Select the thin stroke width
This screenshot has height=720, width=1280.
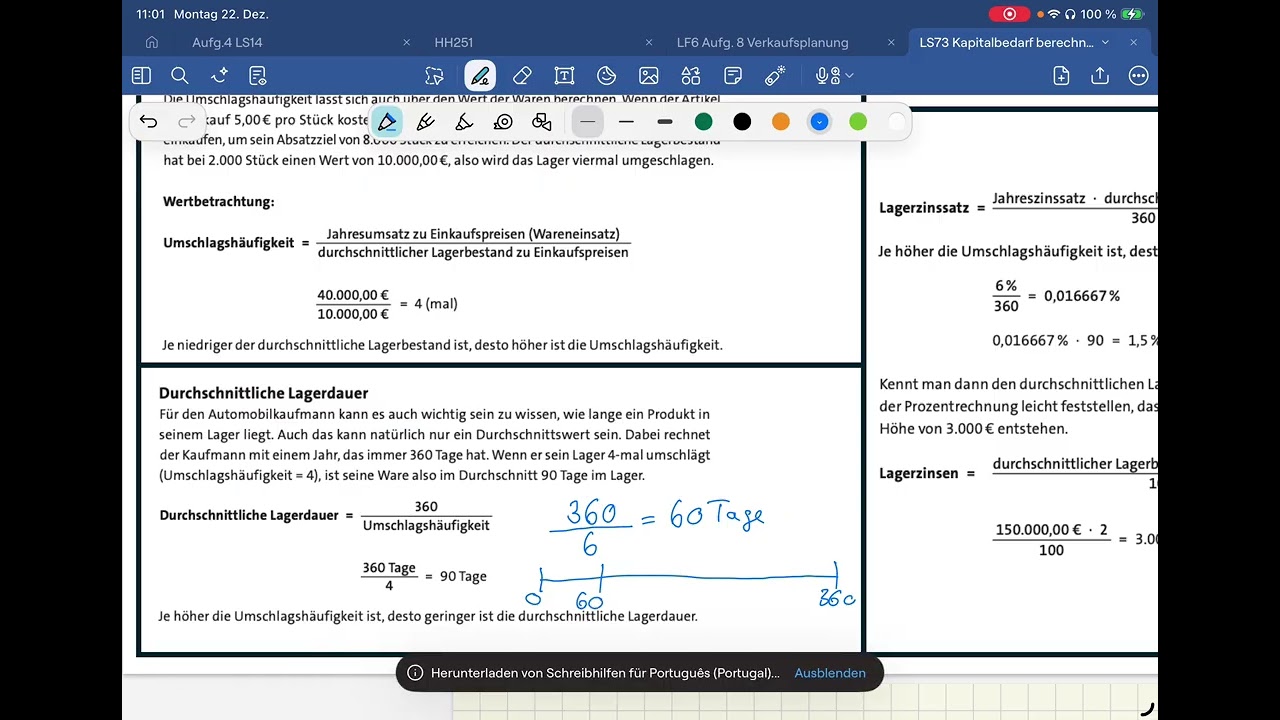[x=588, y=122]
